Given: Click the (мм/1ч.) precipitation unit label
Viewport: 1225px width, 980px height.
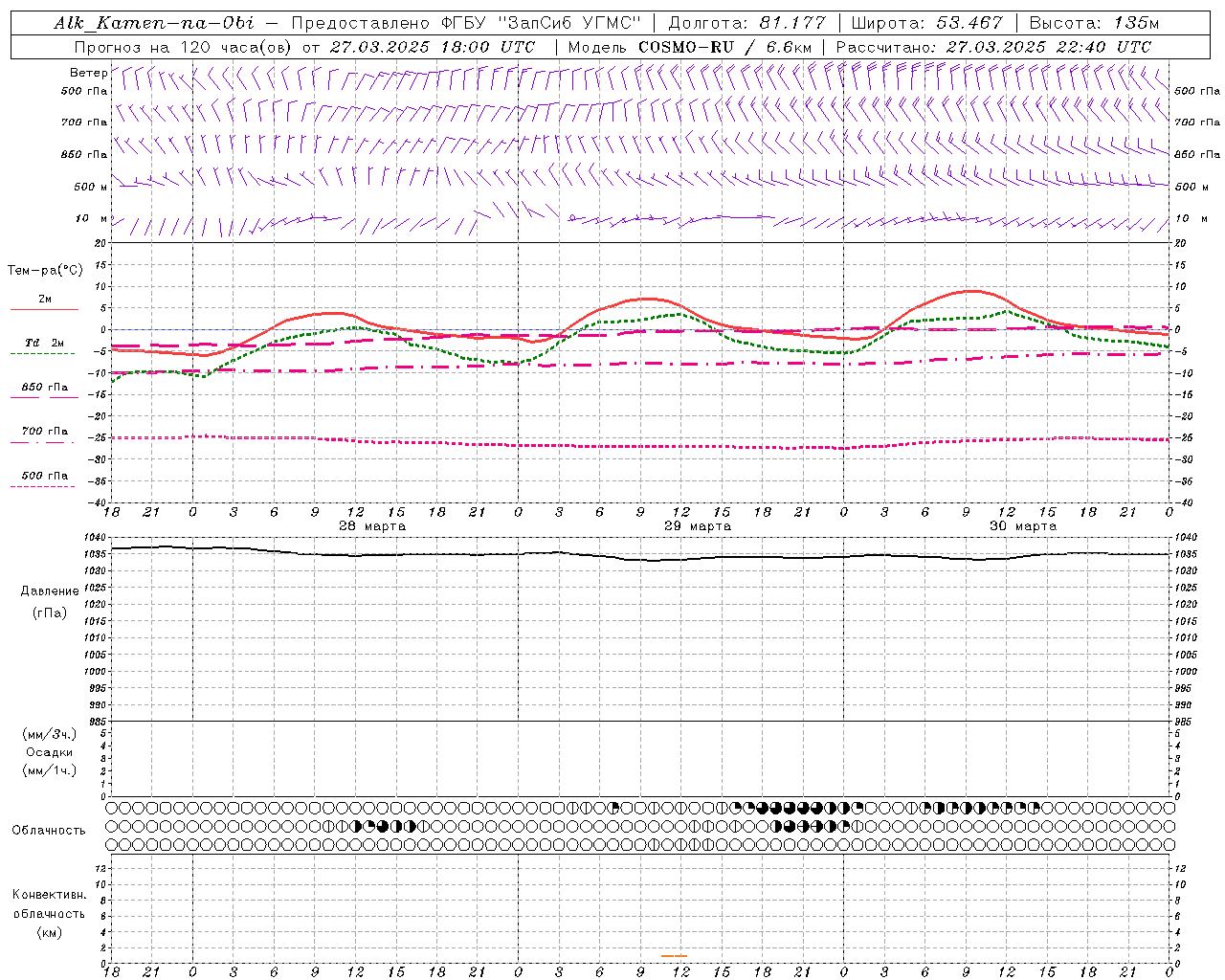Looking at the screenshot, I should tap(50, 770).
